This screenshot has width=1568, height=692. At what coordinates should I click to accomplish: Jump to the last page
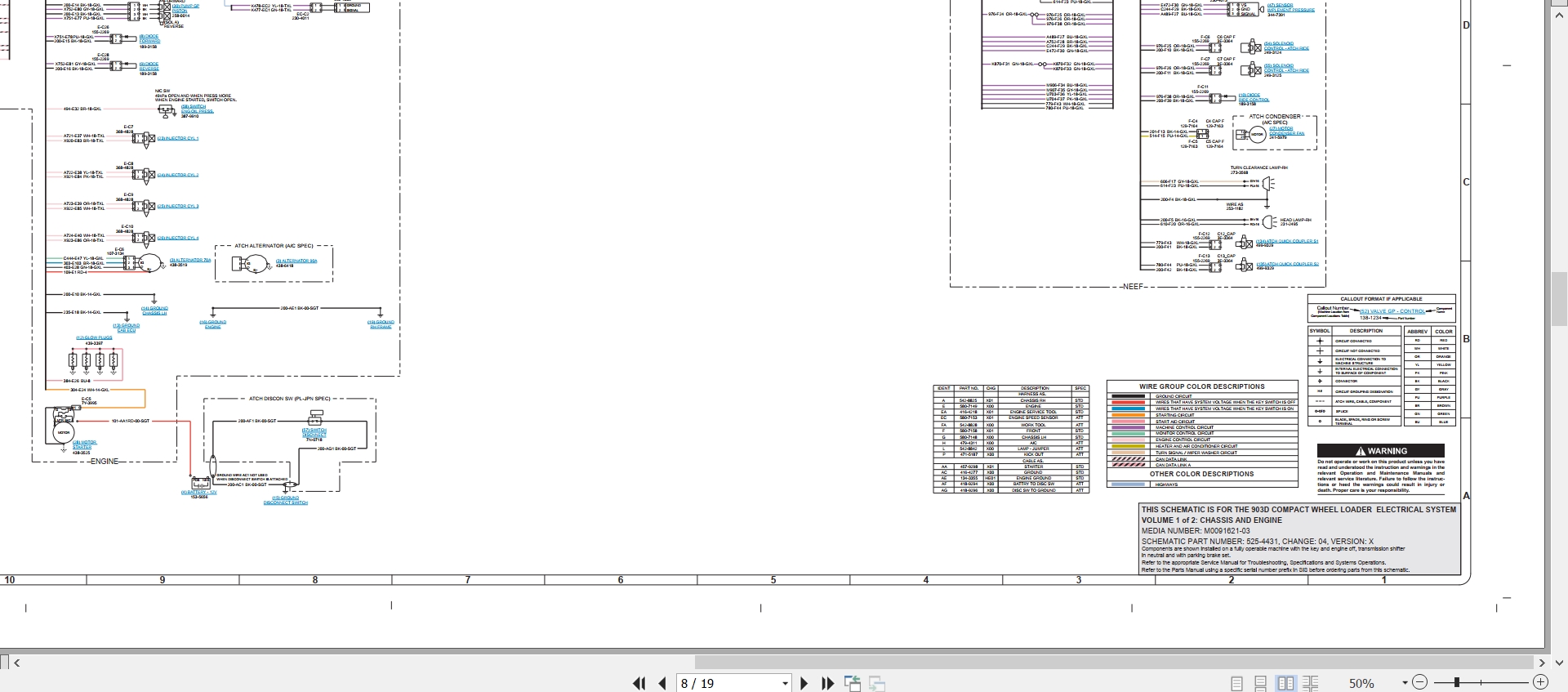coord(827,683)
